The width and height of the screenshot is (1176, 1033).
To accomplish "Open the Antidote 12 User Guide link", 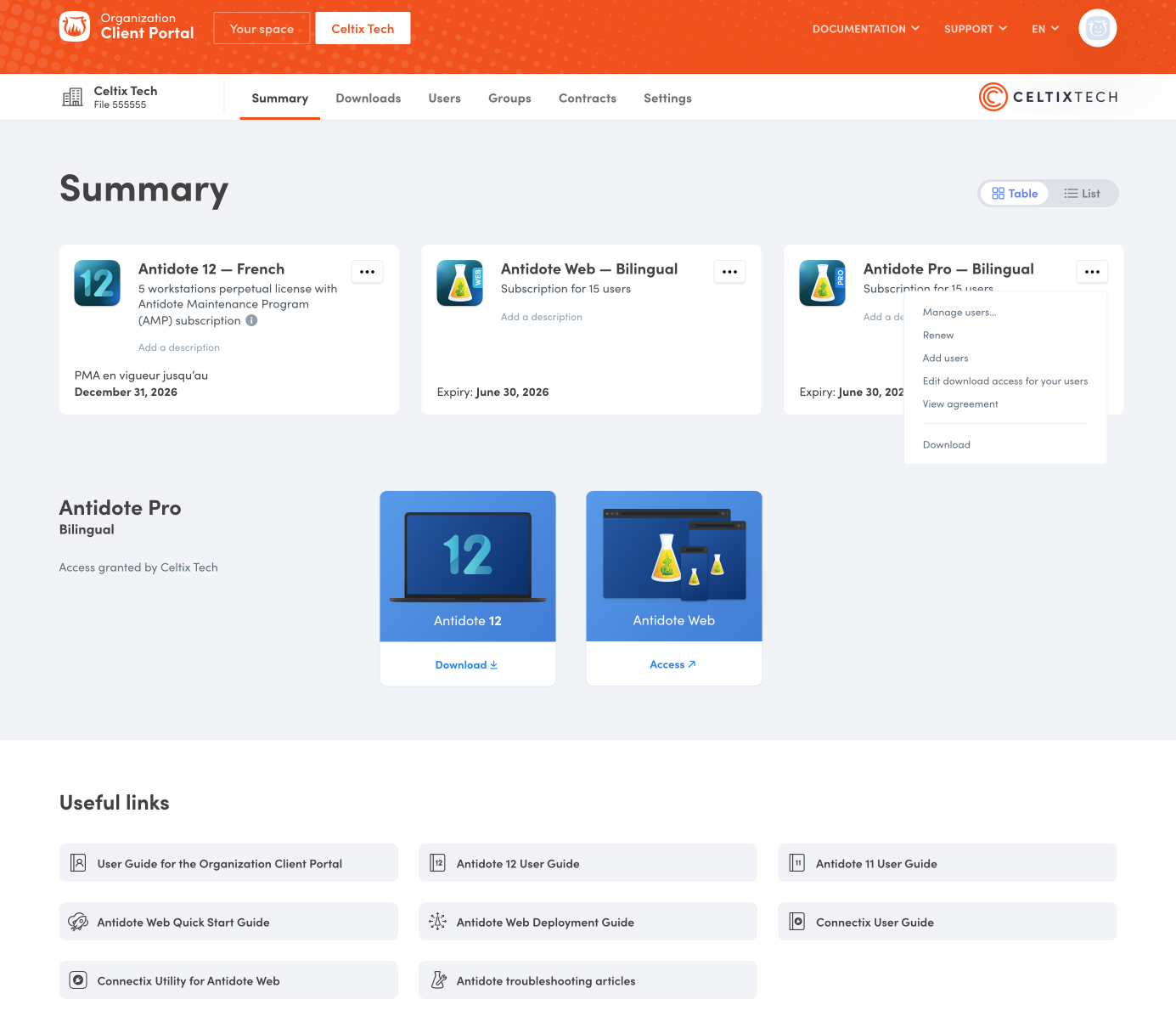I will [517, 864].
